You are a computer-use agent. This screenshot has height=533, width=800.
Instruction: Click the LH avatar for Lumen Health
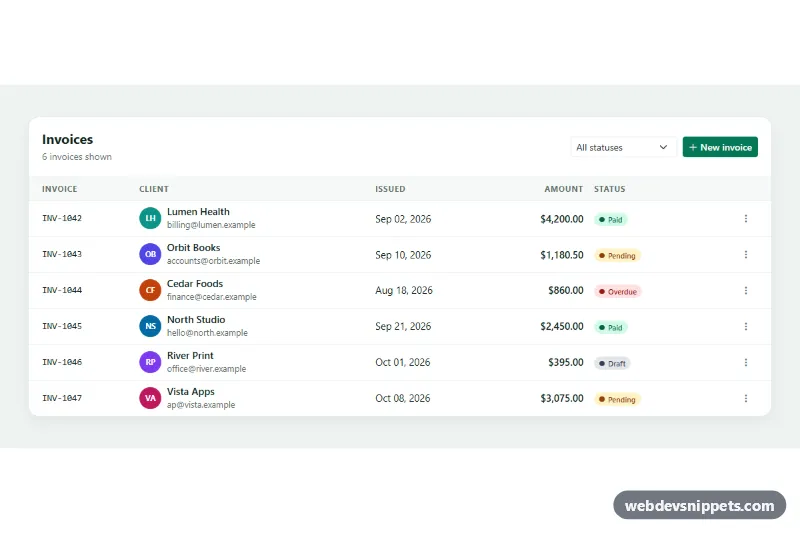coord(150,218)
